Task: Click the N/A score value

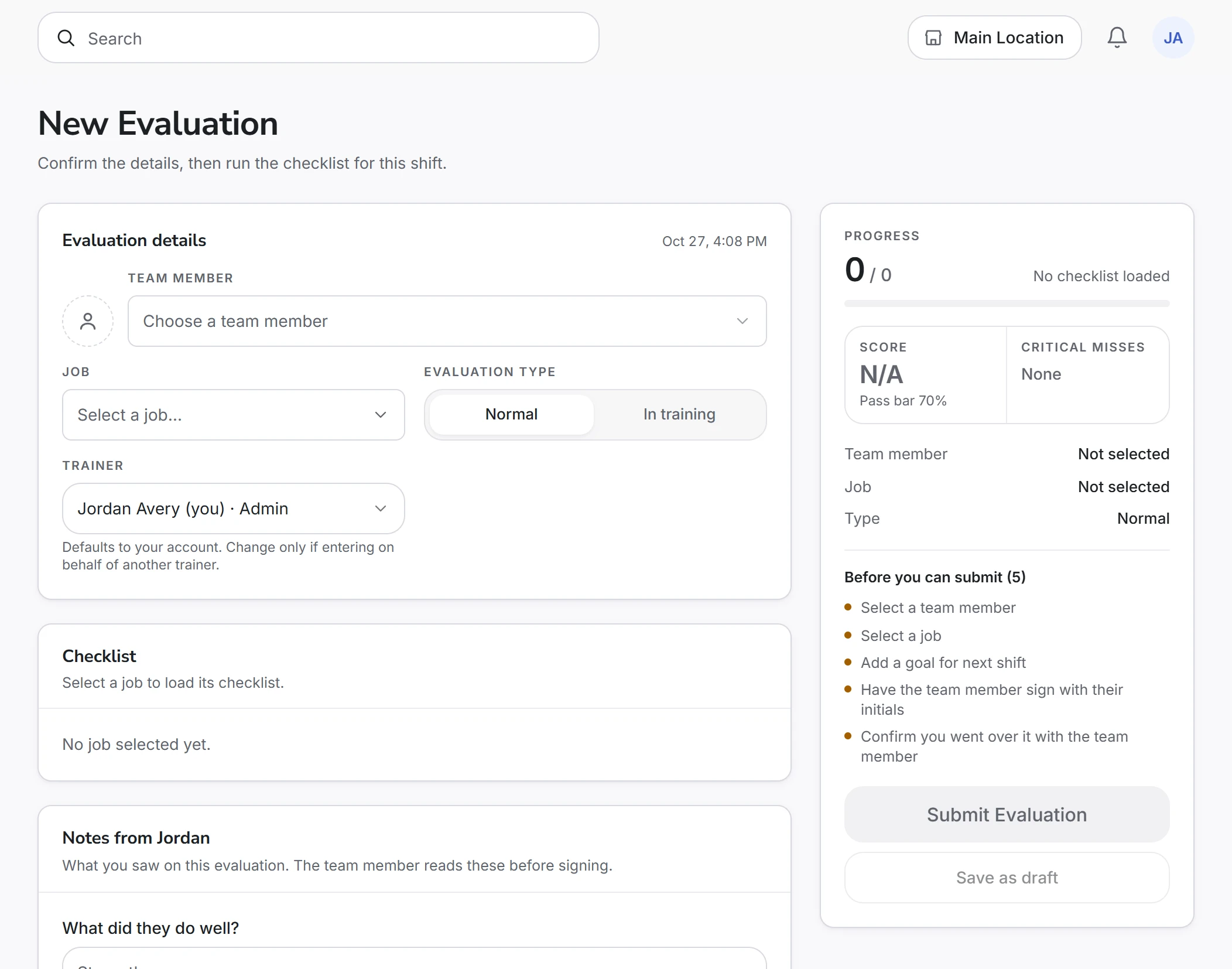Action: [x=881, y=374]
